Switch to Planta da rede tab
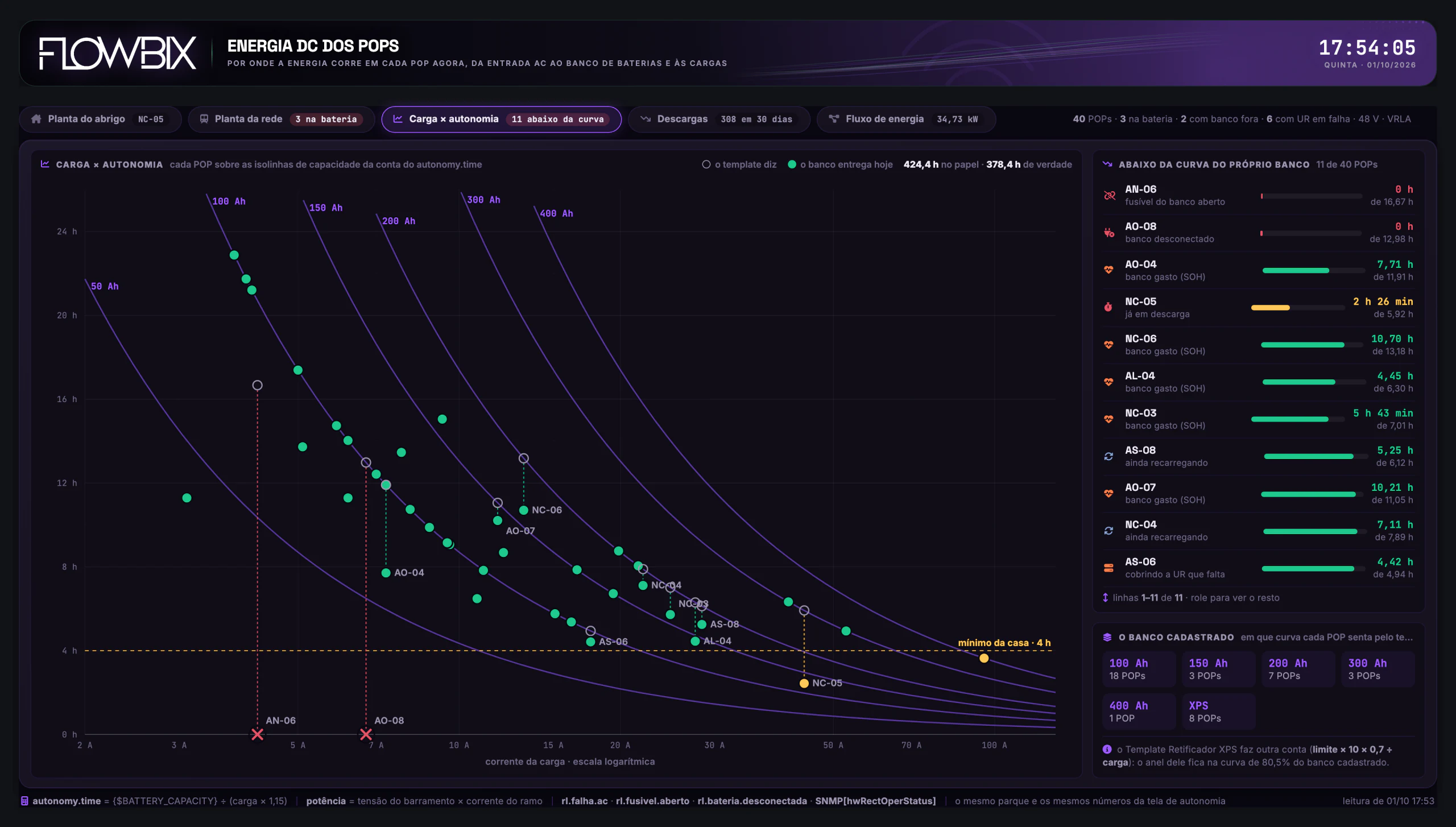 tap(281, 119)
